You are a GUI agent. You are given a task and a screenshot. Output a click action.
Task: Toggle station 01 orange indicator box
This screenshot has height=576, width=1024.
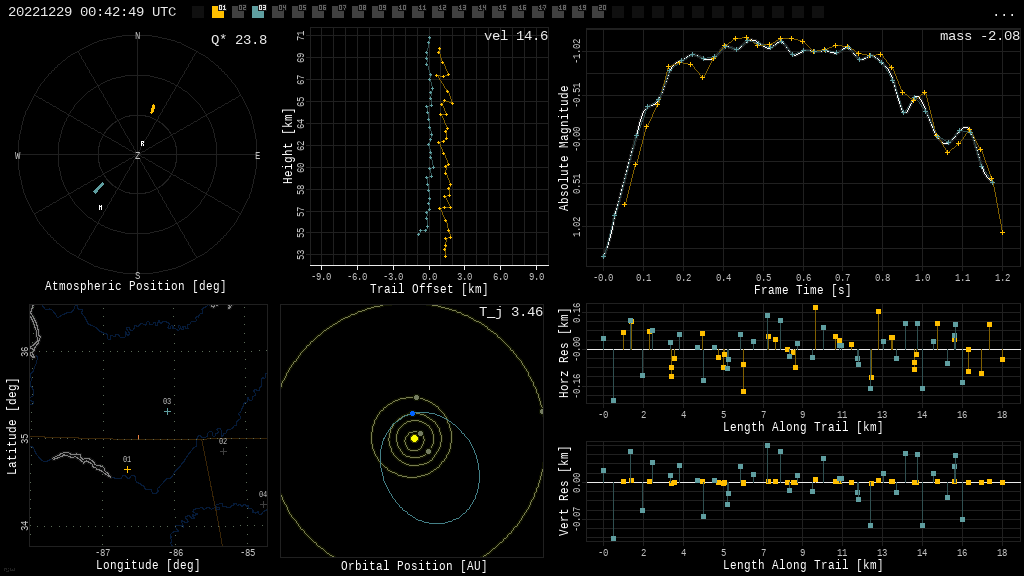pos(218,12)
